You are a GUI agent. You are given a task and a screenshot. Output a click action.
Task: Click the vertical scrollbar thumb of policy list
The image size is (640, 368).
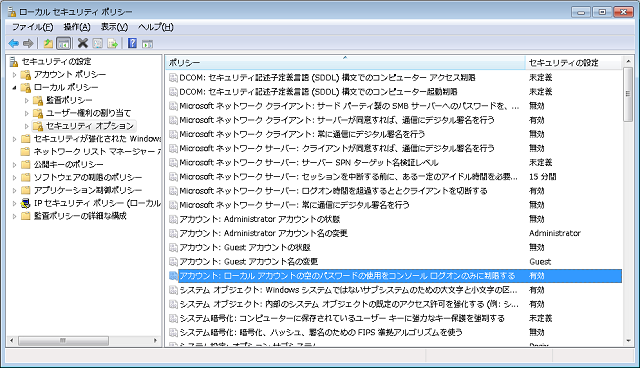click(x=628, y=94)
